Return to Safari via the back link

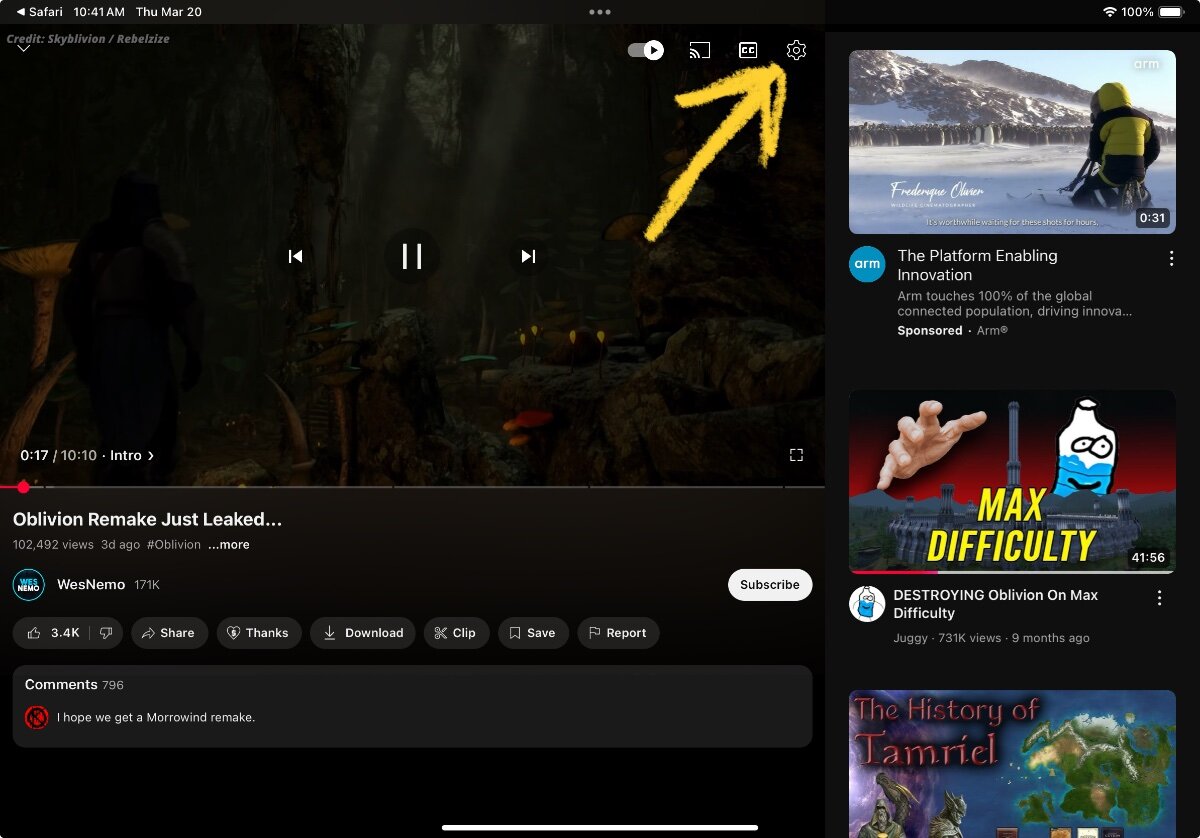(x=40, y=12)
